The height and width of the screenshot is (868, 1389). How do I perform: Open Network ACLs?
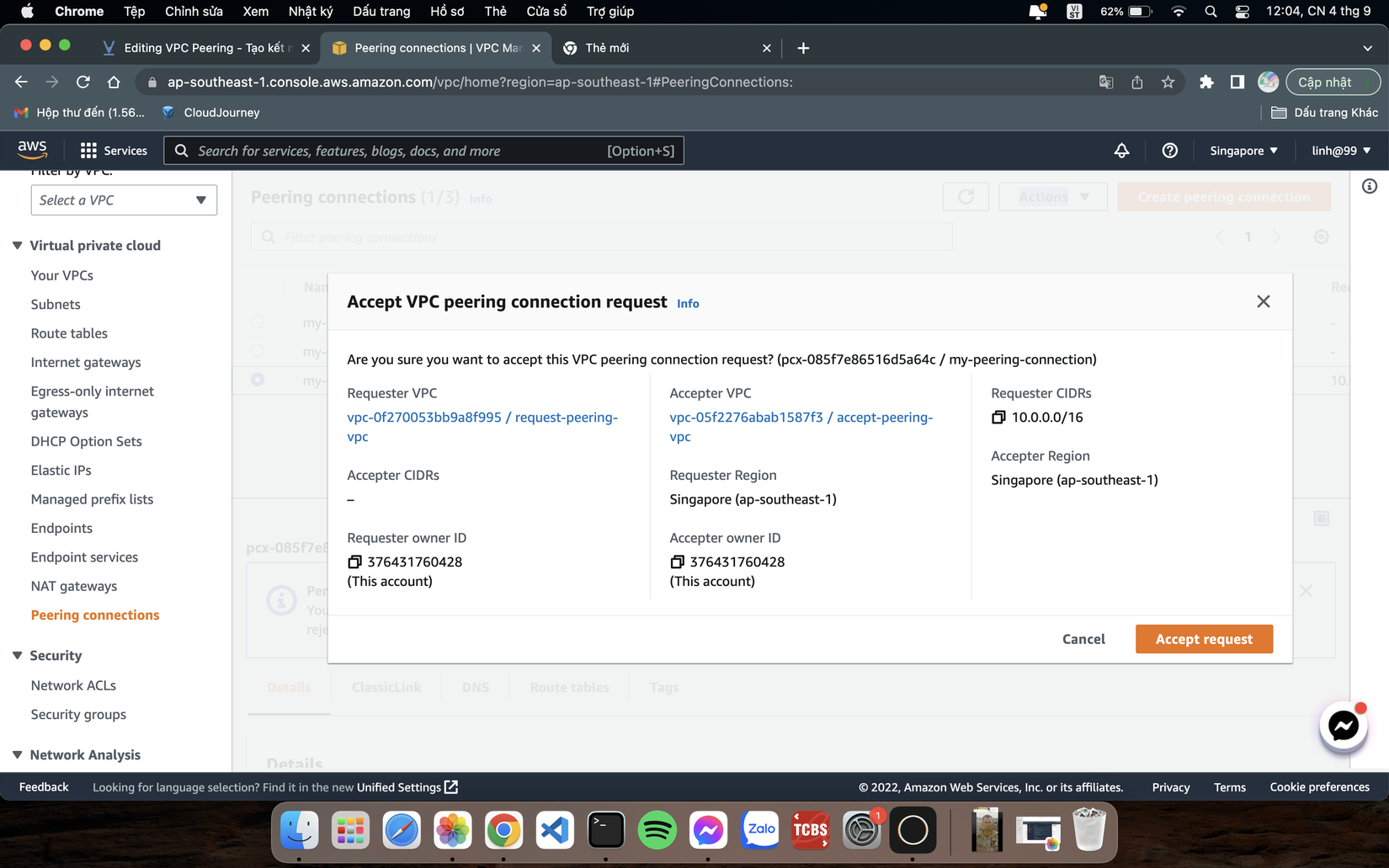coord(73,685)
